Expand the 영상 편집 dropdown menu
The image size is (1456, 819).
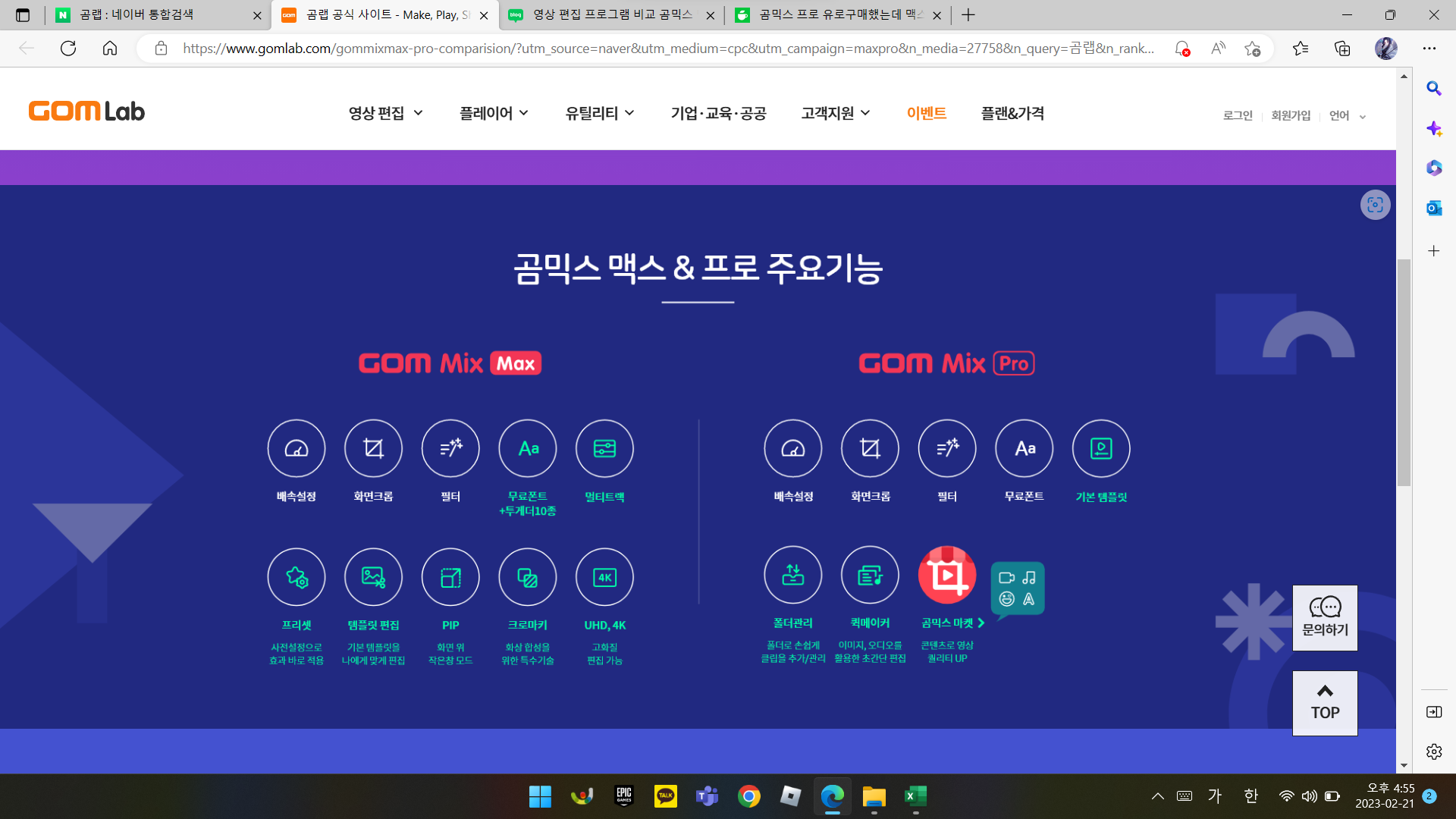[x=385, y=113]
